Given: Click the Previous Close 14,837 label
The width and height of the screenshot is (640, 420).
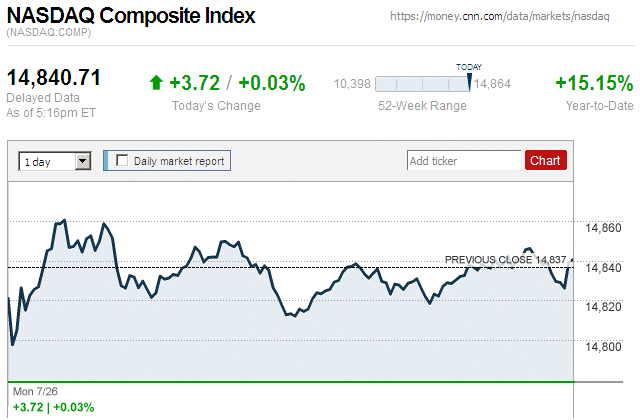Looking at the screenshot, I should [505, 260].
